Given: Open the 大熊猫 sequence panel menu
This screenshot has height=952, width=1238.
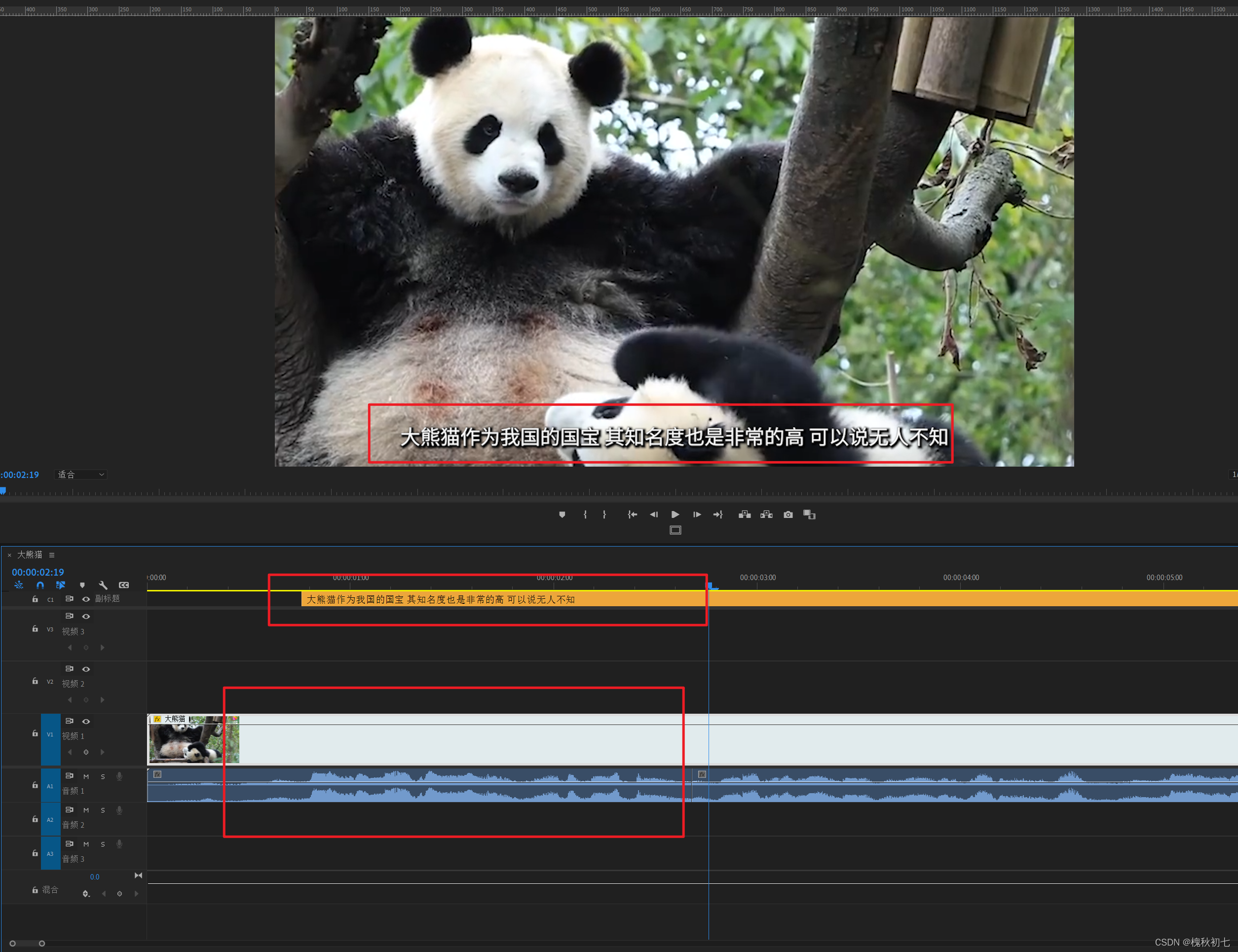Looking at the screenshot, I should (x=52, y=555).
